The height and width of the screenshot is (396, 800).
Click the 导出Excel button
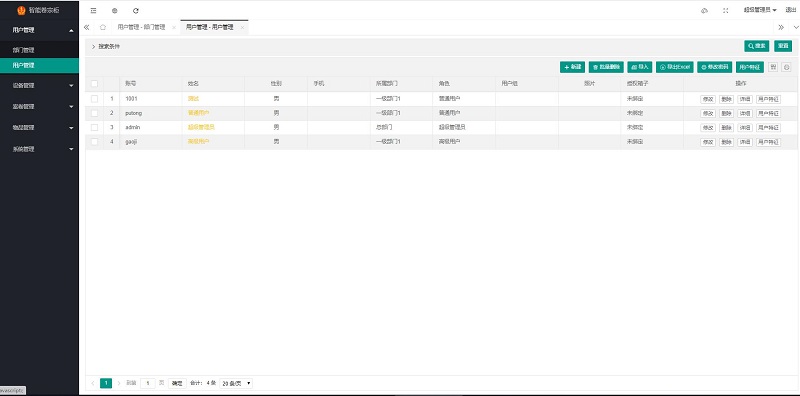(x=674, y=67)
